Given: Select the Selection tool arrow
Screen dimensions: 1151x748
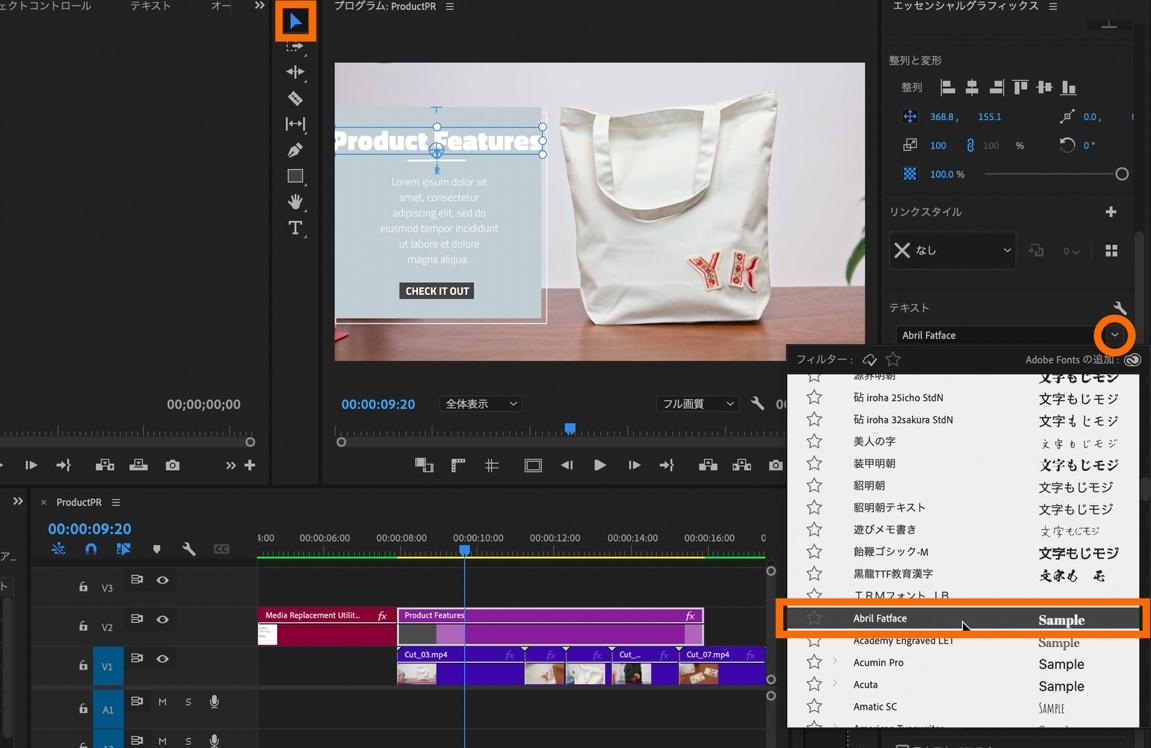Looking at the screenshot, I should 295,21.
